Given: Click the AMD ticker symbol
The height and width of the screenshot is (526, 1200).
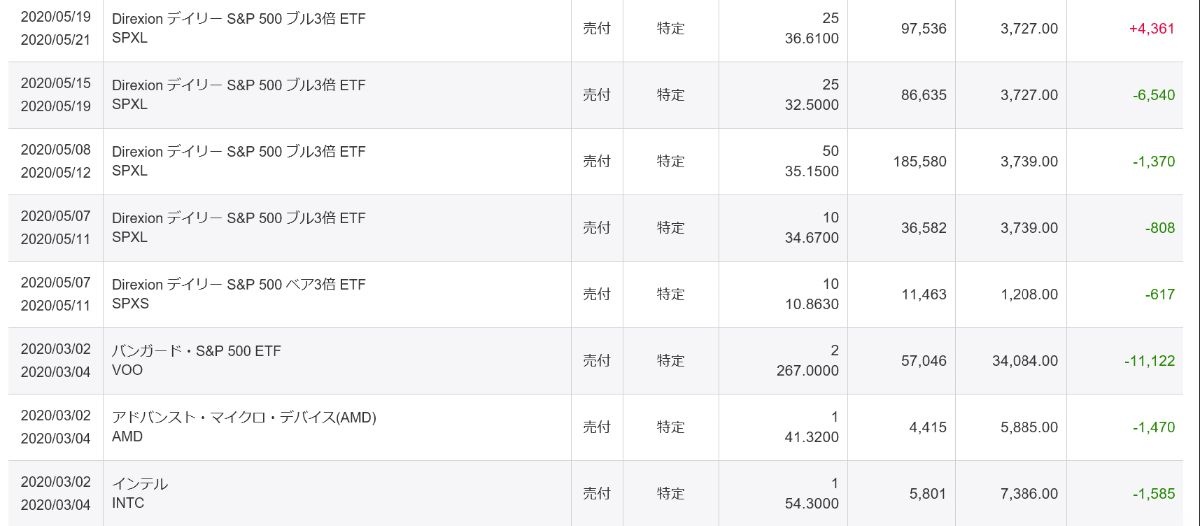Looking at the screenshot, I should (x=127, y=437).
